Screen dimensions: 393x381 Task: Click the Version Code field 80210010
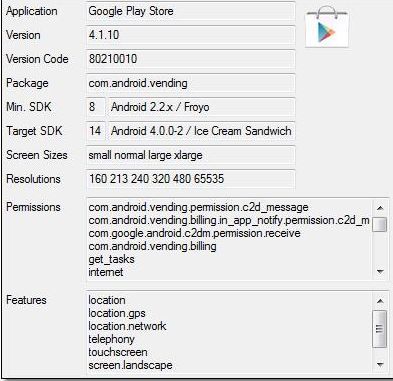190,59
